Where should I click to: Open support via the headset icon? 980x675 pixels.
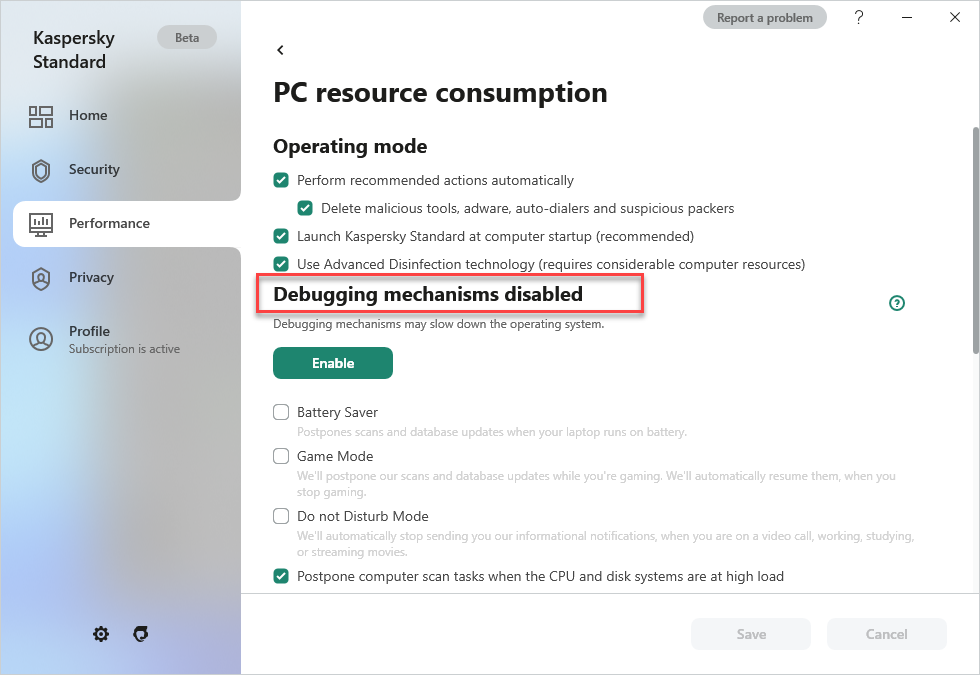pyautogui.click(x=141, y=634)
